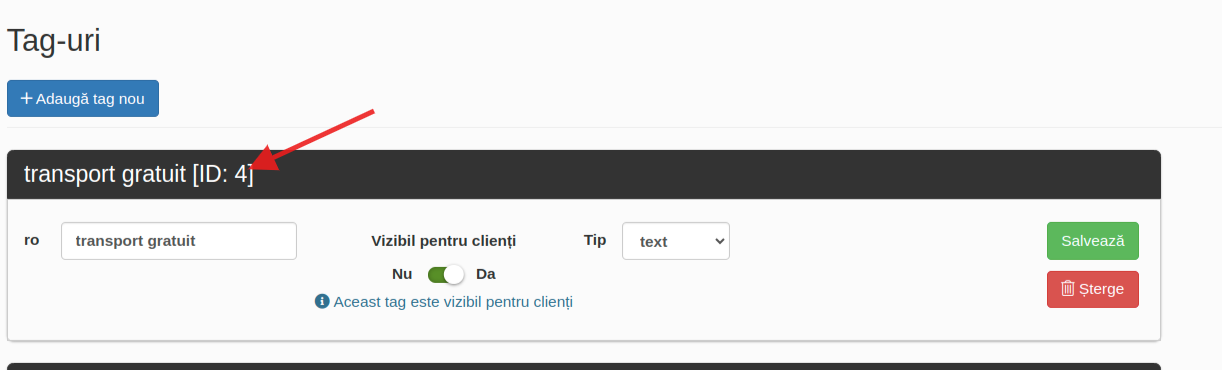1222x370 pixels.
Task: Click the transport gratuit [ID: 4] panel header
Action: (584, 175)
